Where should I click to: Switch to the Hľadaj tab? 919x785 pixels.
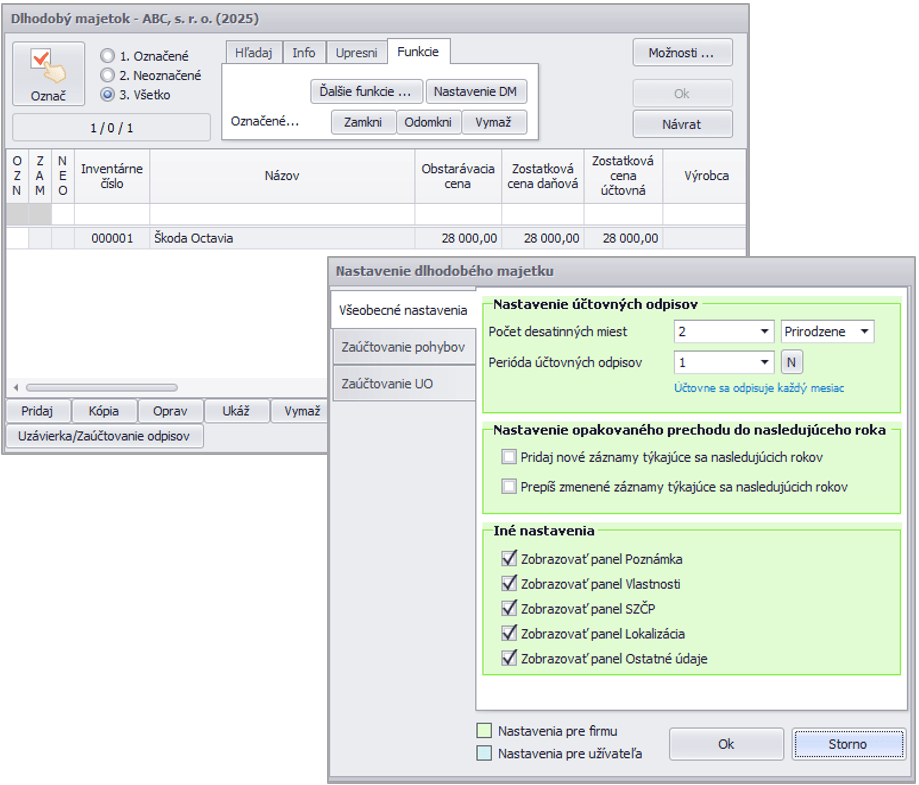click(253, 52)
